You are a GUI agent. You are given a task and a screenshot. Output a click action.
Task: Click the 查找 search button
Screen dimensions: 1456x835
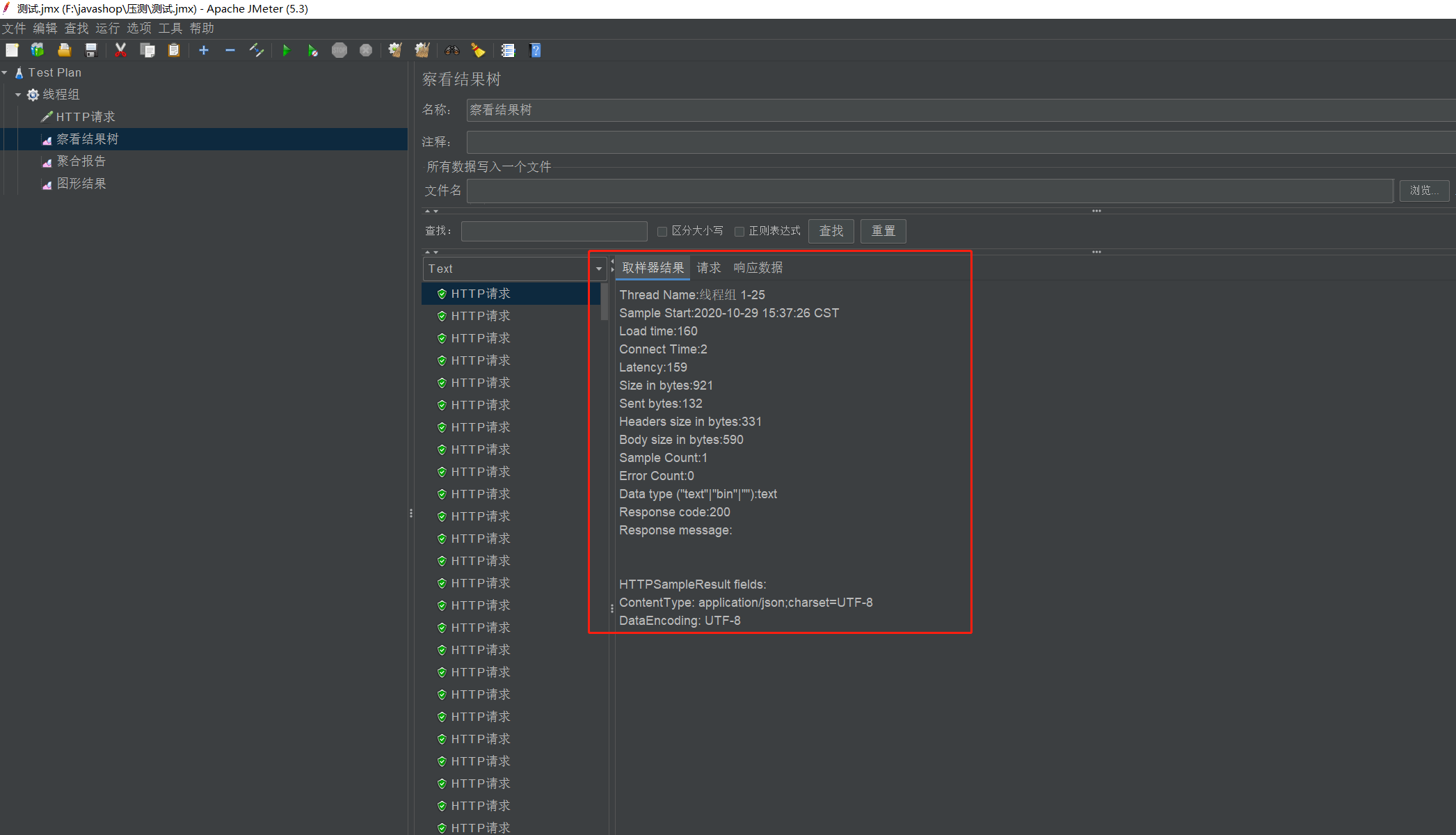pyautogui.click(x=831, y=231)
